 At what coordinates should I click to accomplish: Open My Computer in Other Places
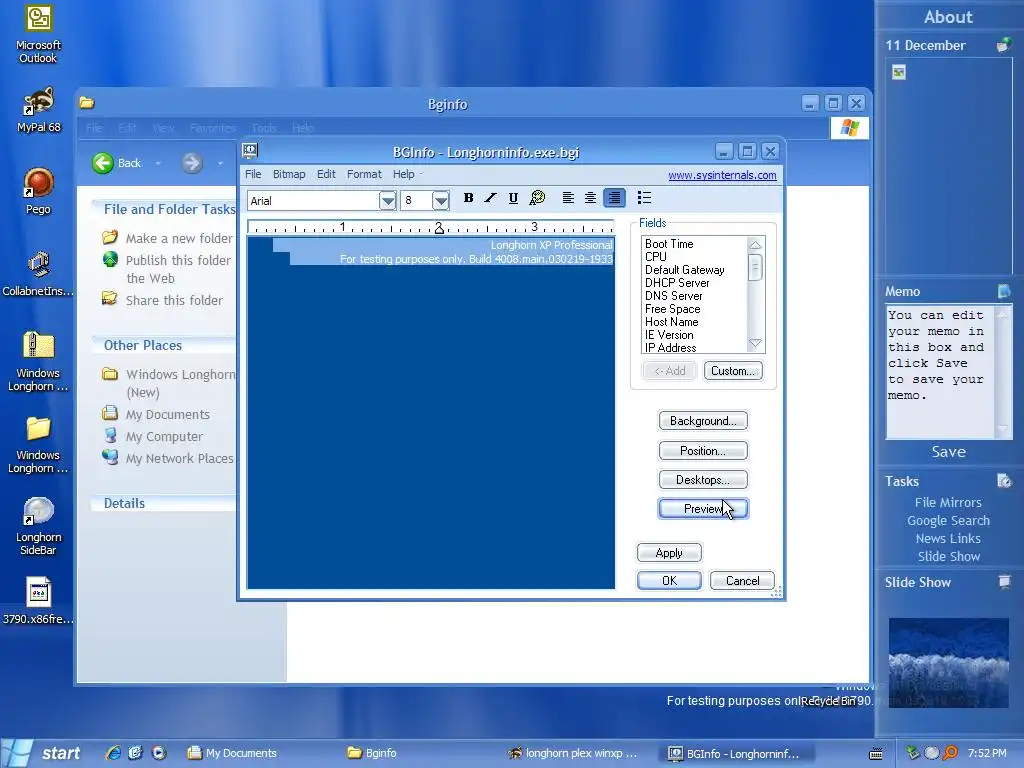click(x=153, y=437)
